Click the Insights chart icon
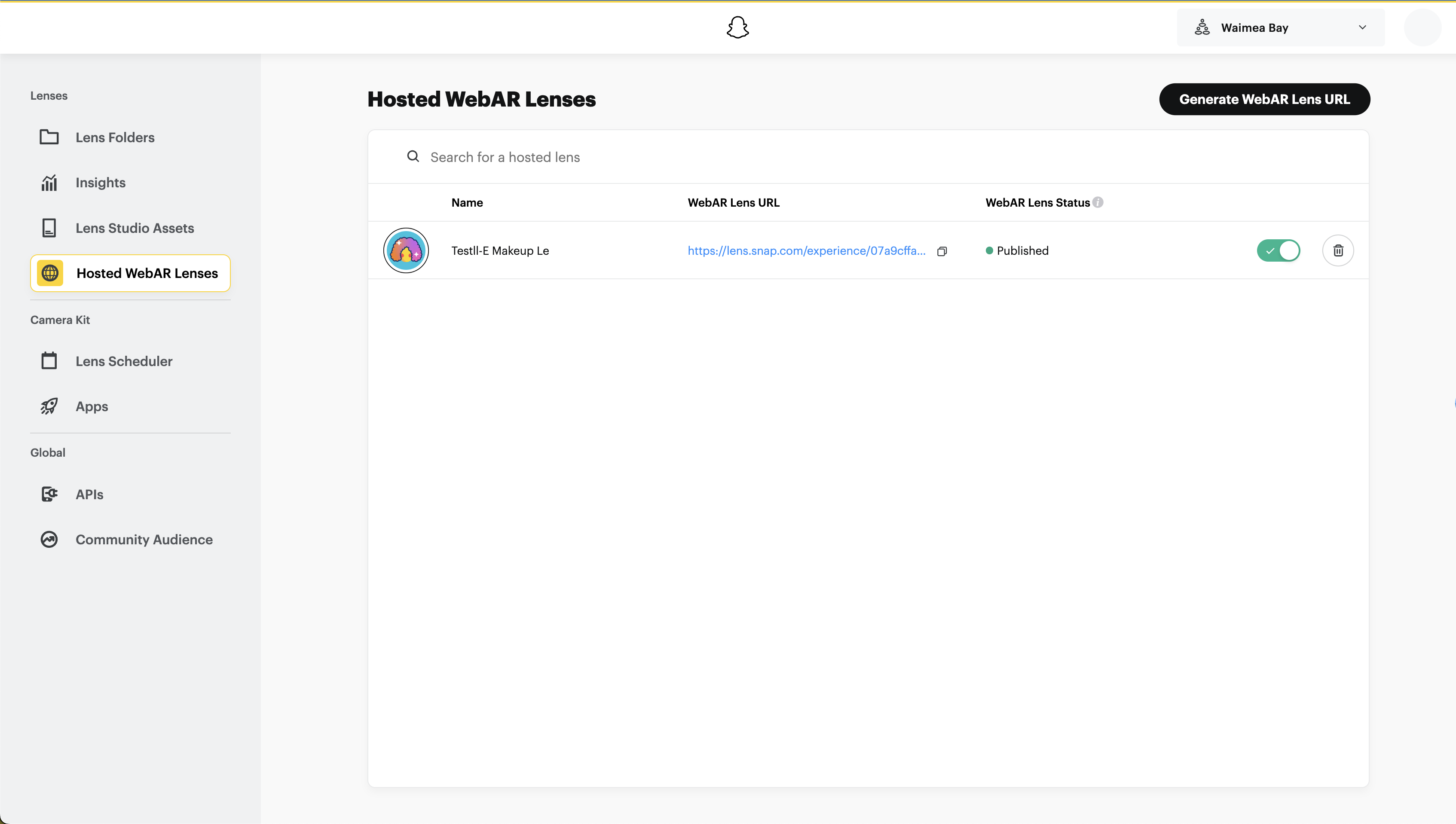Image resolution: width=1456 pixels, height=824 pixels. (49, 183)
